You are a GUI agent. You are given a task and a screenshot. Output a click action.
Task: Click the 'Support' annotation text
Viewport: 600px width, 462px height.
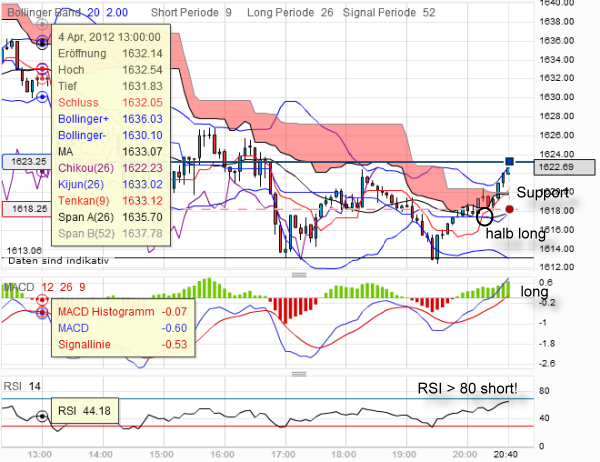543,193
